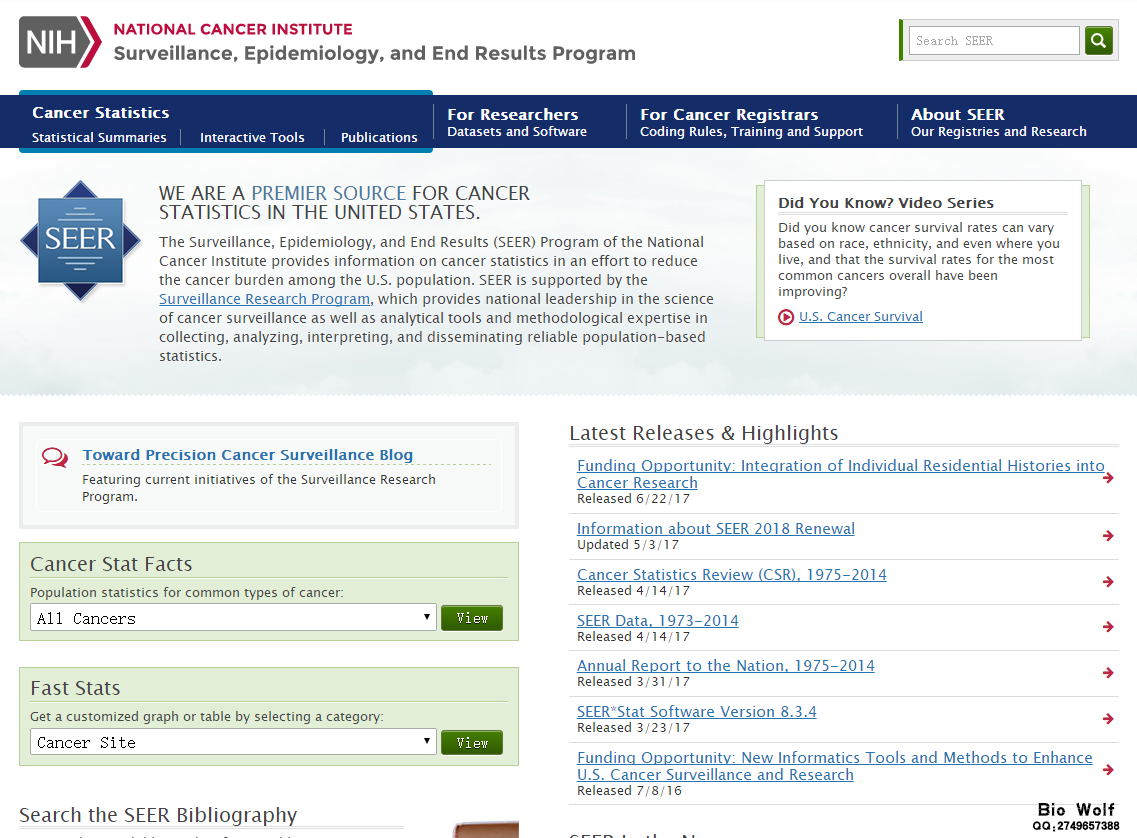Click the red arrow for SEER*Stat Software Version 8.3.4

point(1108,718)
